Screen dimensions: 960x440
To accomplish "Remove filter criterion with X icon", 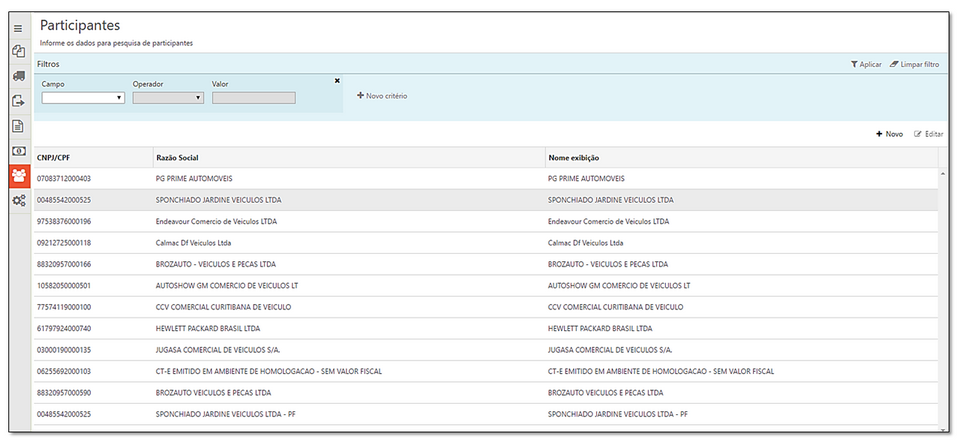I will pyautogui.click(x=337, y=81).
